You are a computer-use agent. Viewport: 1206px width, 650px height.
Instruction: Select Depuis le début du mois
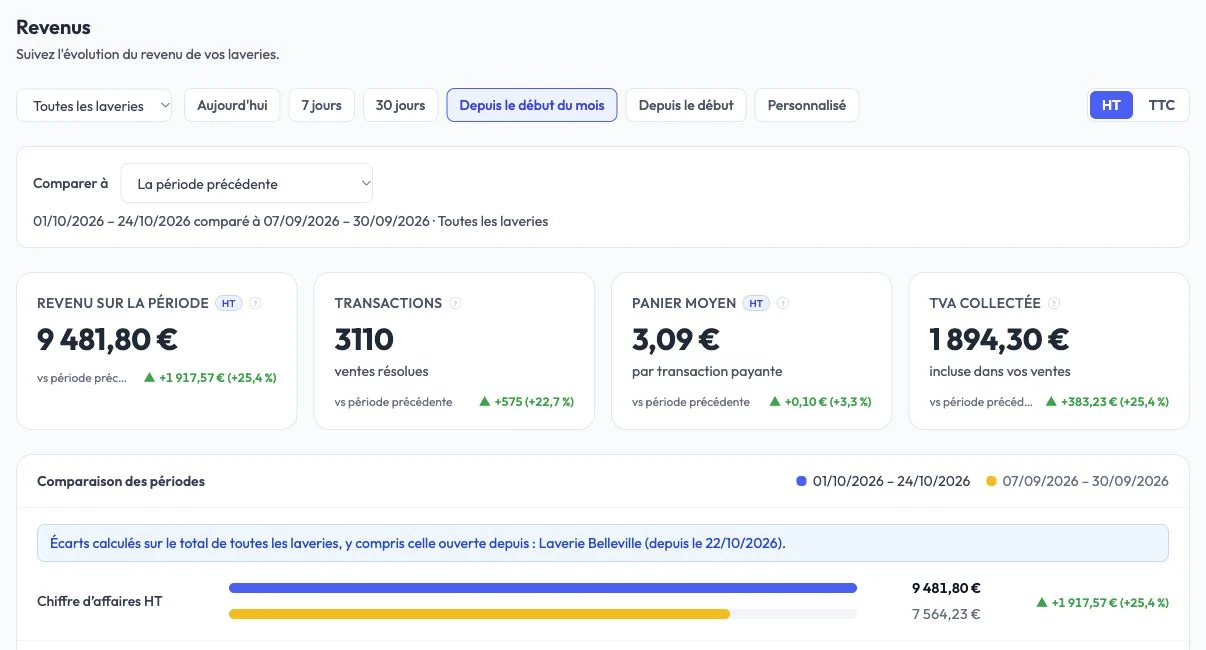tap(532, 105)
